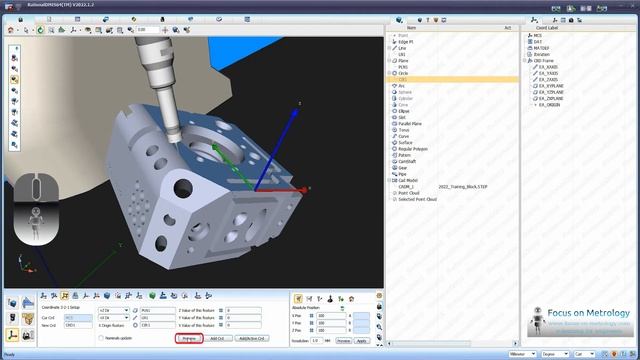Click calculator icon next to Z value field

[221, 311]
